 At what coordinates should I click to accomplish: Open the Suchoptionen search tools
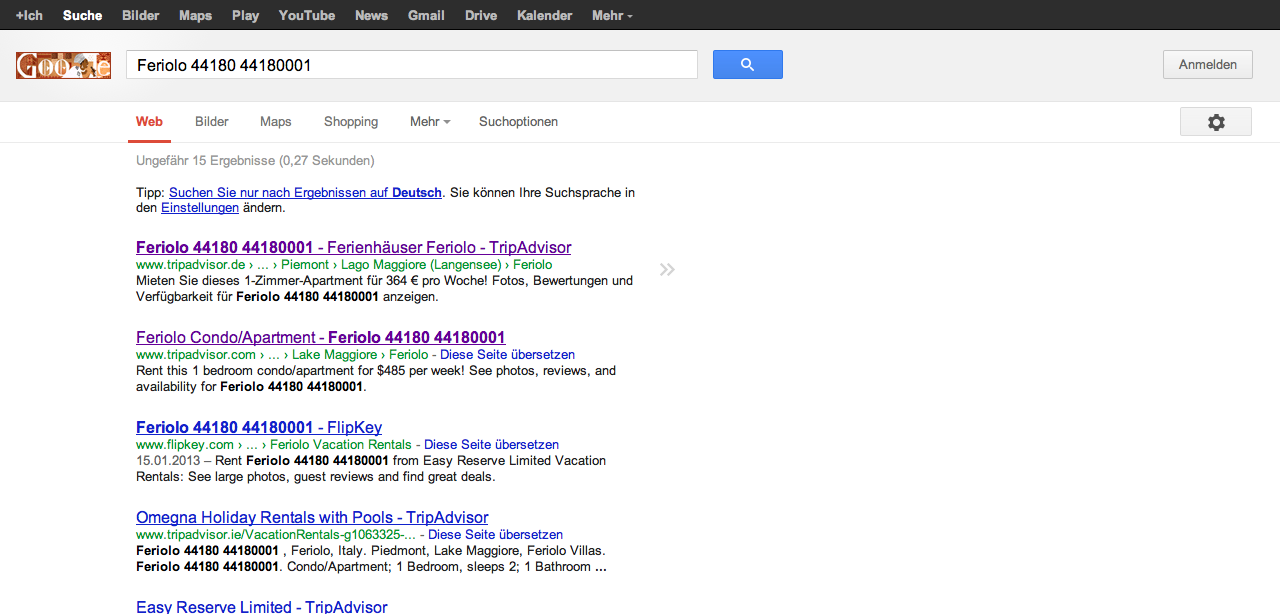click(x=518, y=122)
